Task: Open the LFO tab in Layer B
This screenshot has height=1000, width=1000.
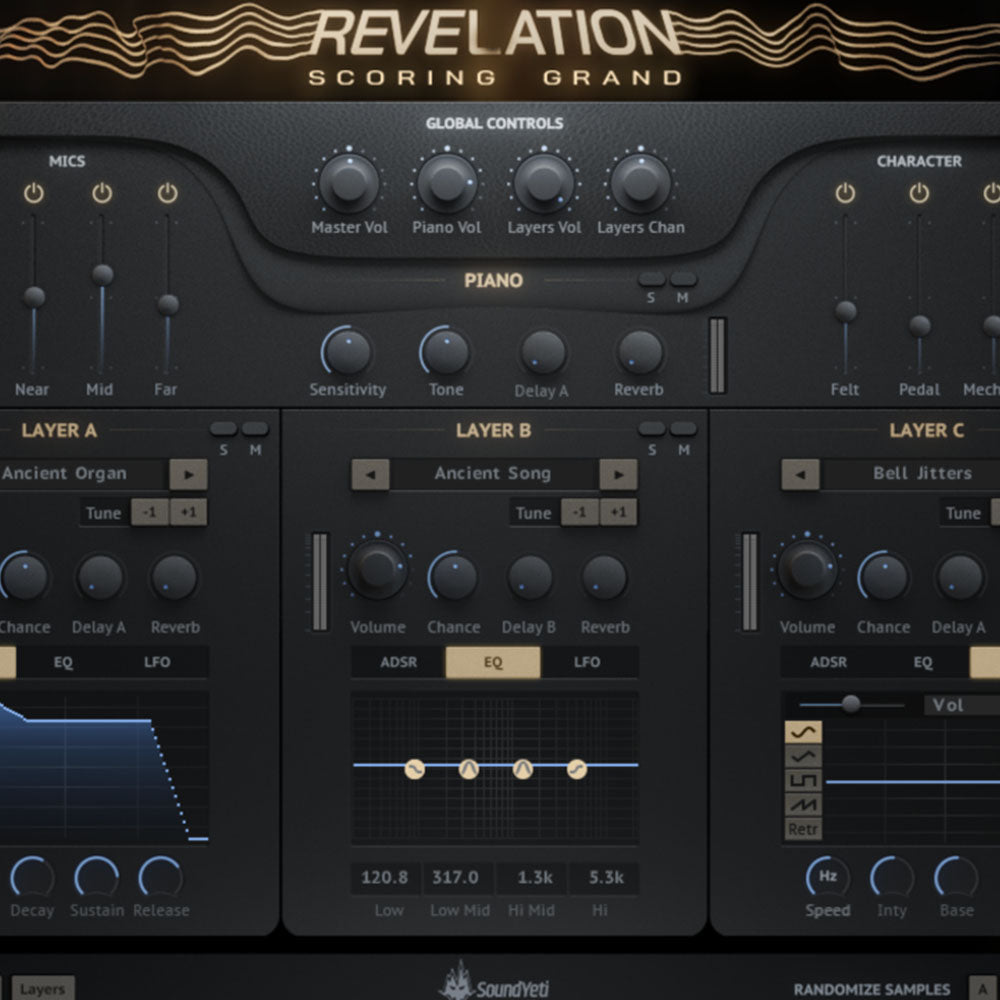Action: (x=587, y=662)
